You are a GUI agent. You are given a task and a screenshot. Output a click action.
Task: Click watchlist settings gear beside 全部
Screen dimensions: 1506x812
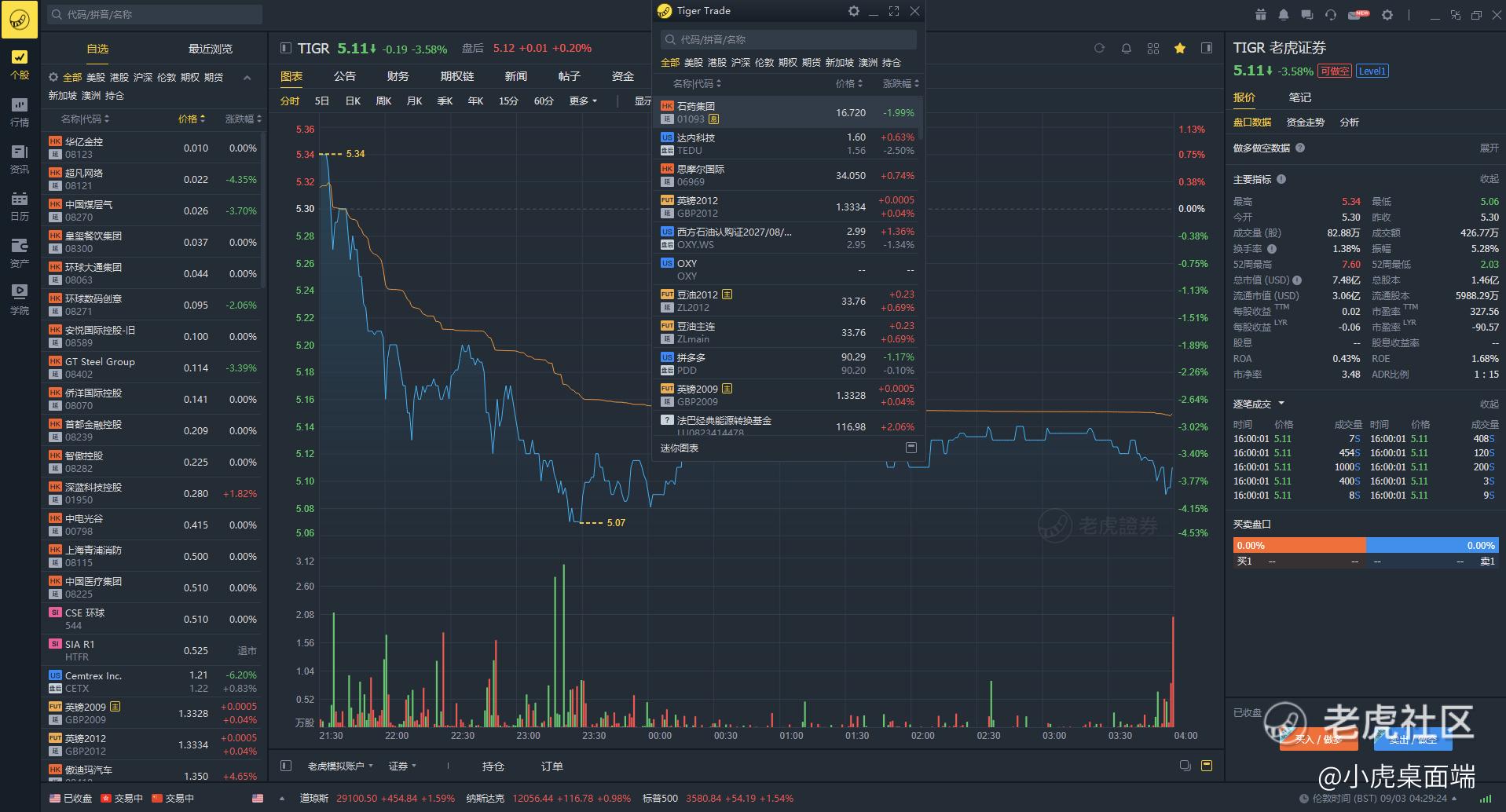pyautogui.click(x=53, y=77)
